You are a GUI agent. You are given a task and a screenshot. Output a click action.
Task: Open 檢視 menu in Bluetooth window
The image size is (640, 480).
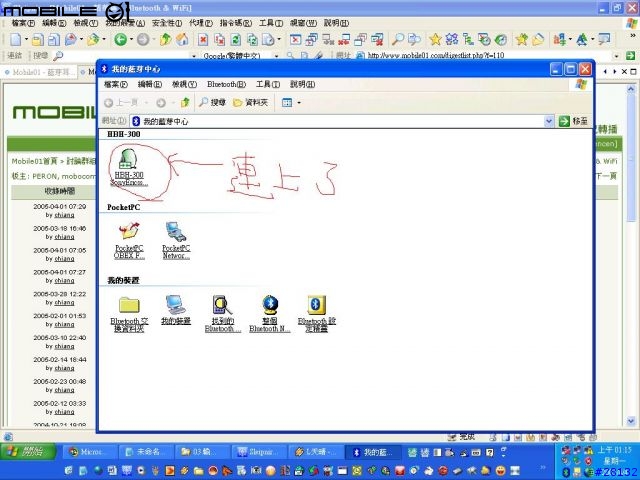(184, 84)
